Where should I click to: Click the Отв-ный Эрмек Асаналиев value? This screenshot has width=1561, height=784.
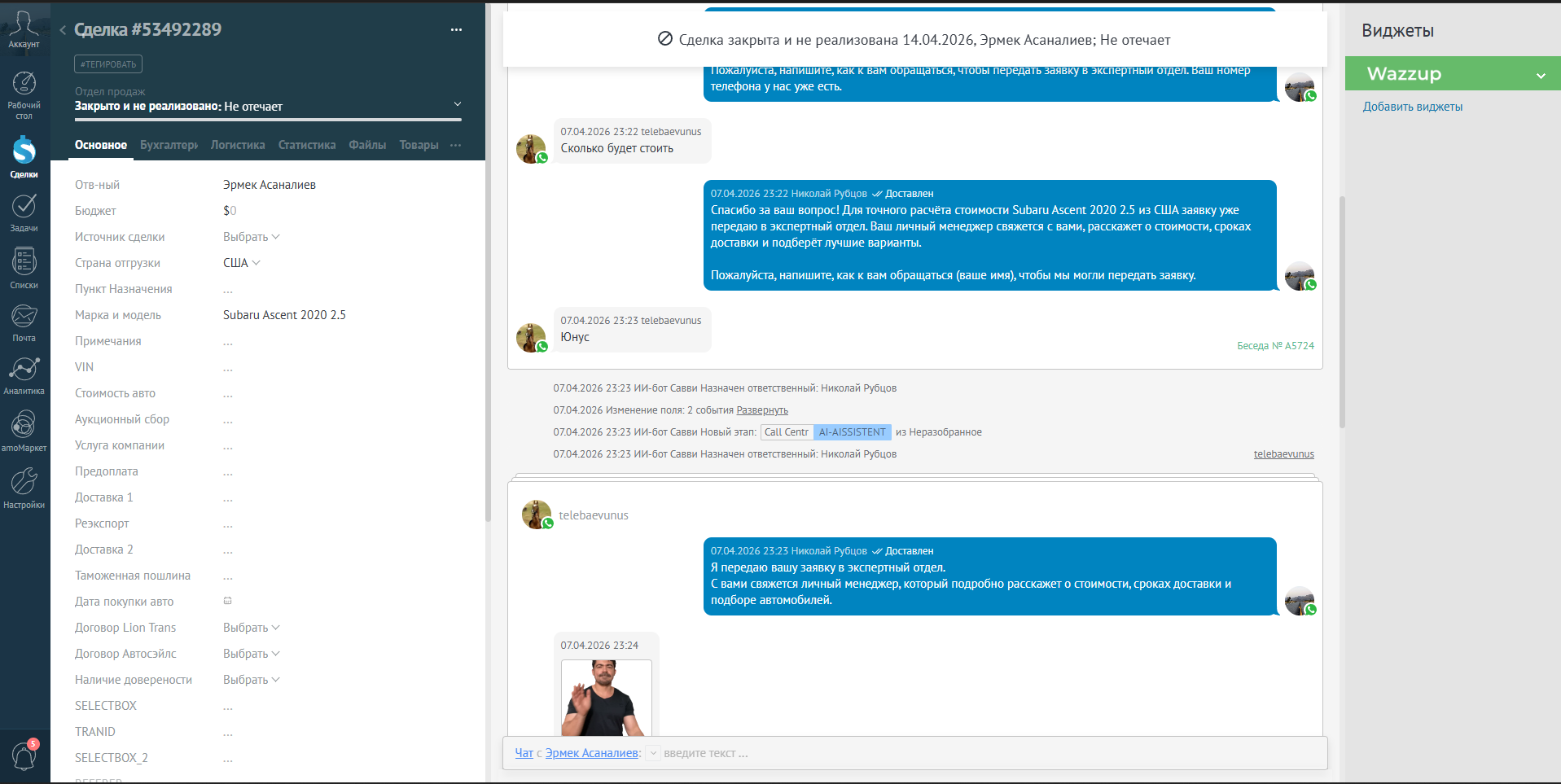270,185
